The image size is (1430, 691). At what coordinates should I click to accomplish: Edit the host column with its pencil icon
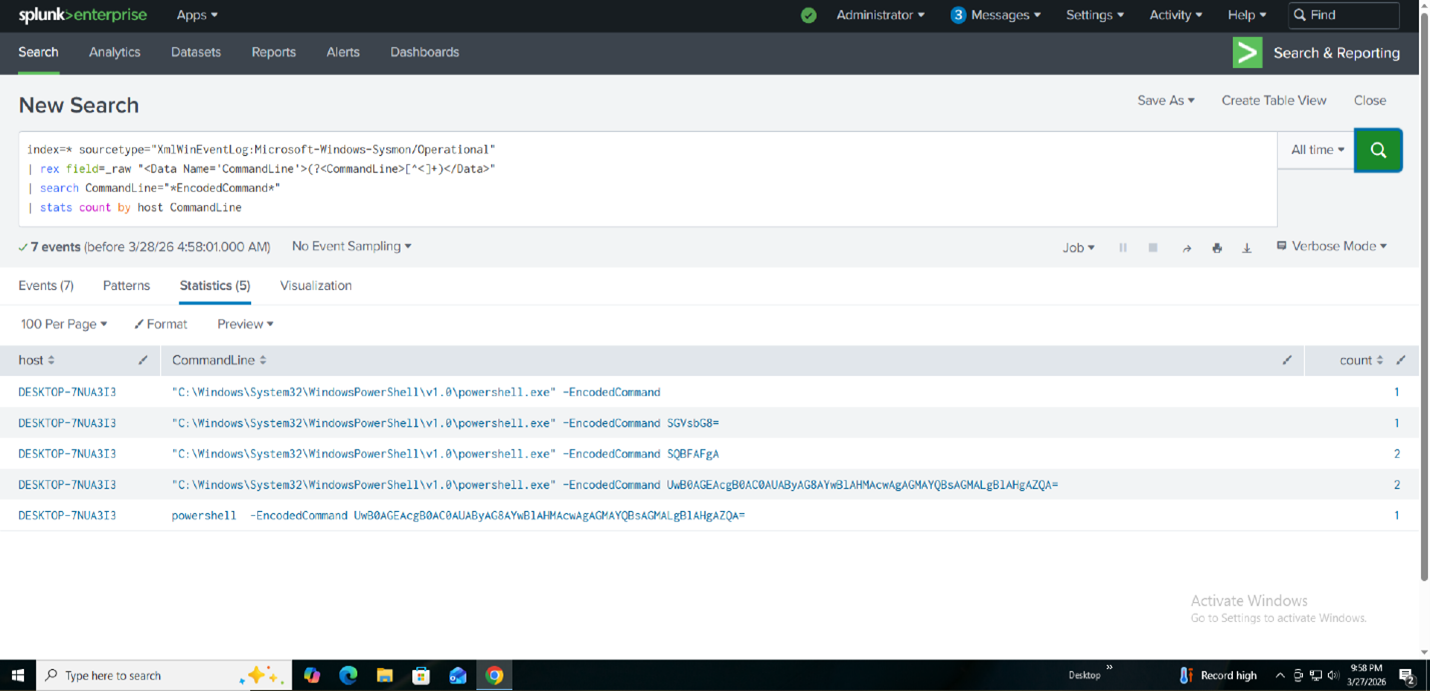coord(143,360)
